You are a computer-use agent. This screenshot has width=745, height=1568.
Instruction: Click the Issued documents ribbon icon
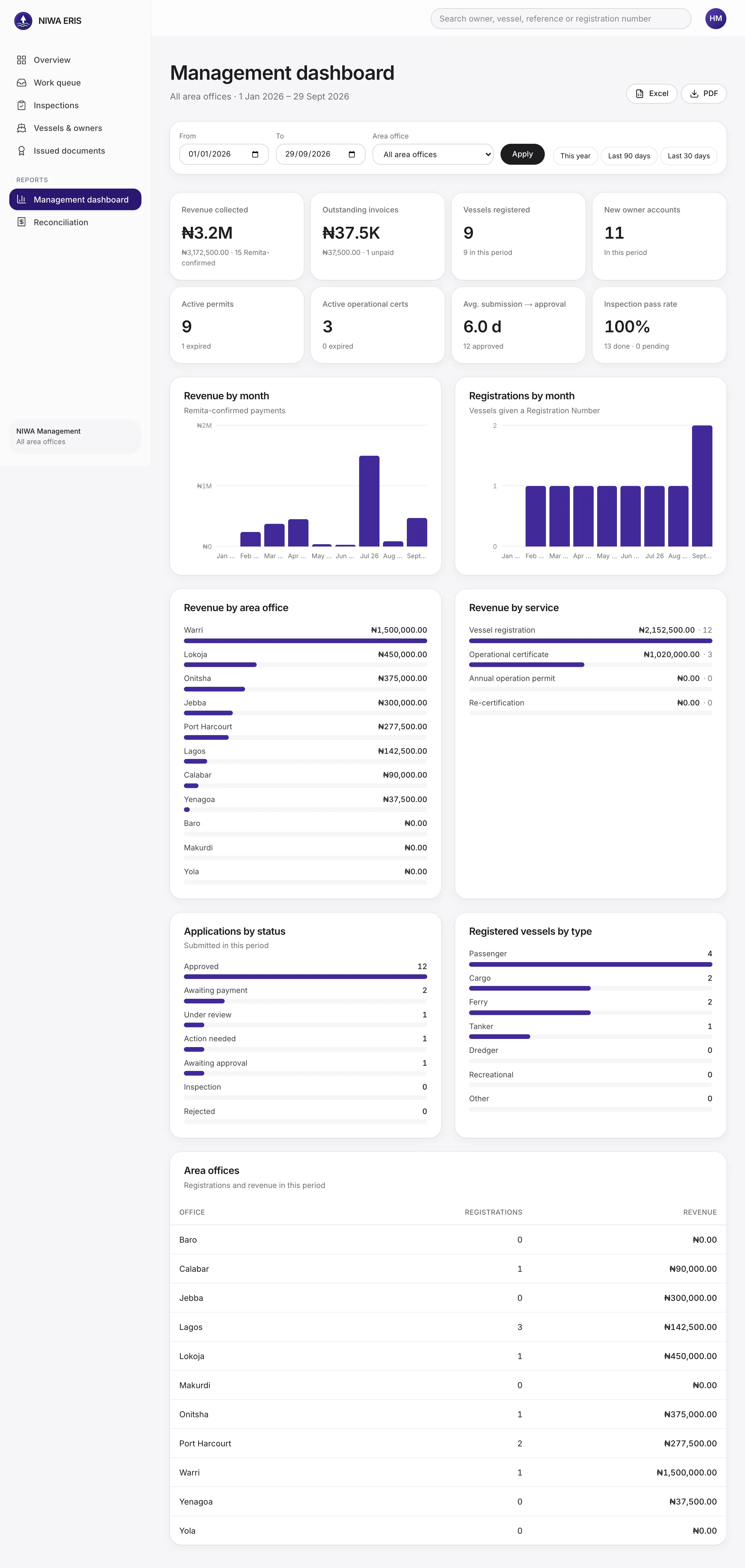22,151
